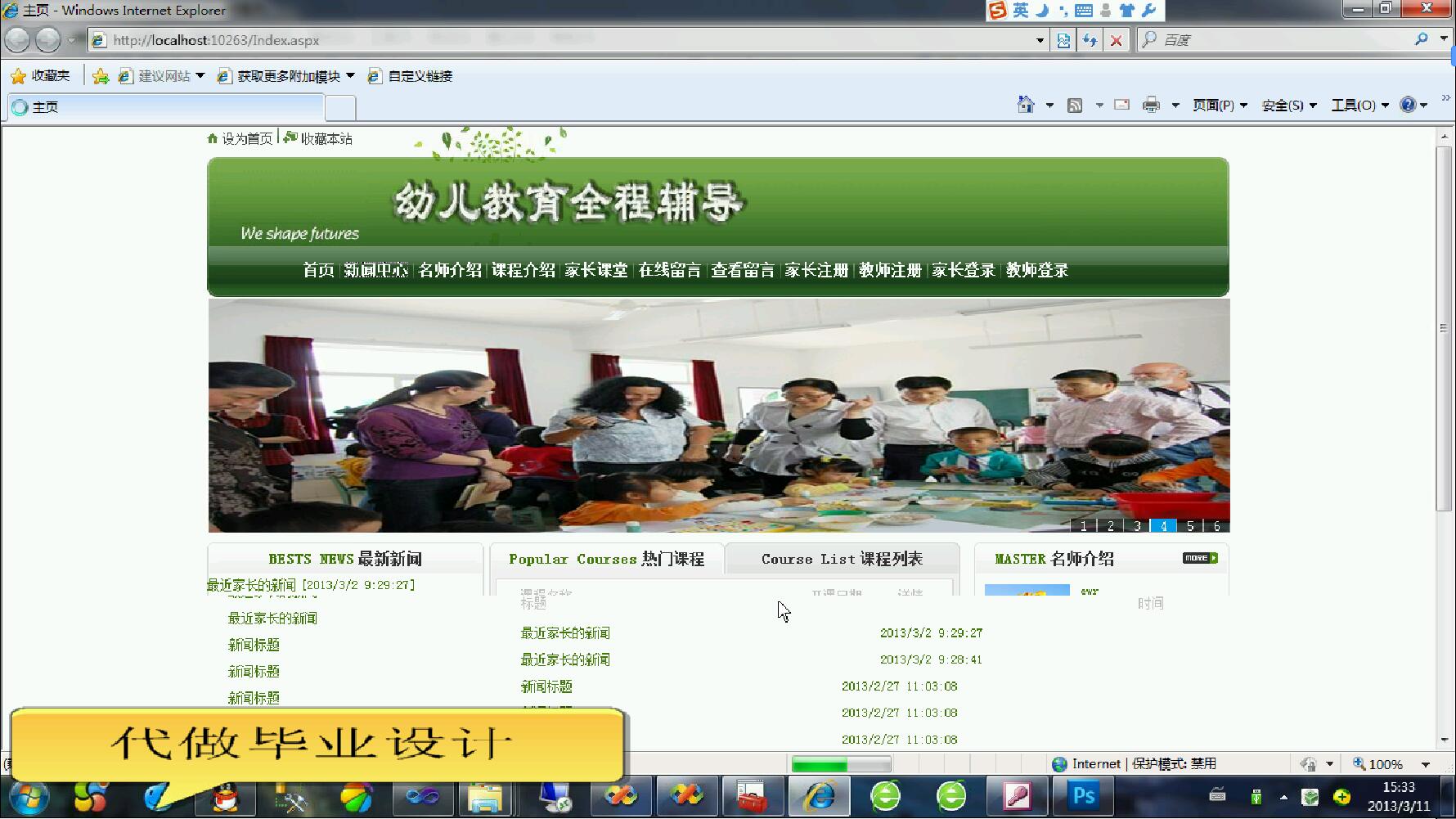Click the RSS feeds icon

[x=1075, y=105]
